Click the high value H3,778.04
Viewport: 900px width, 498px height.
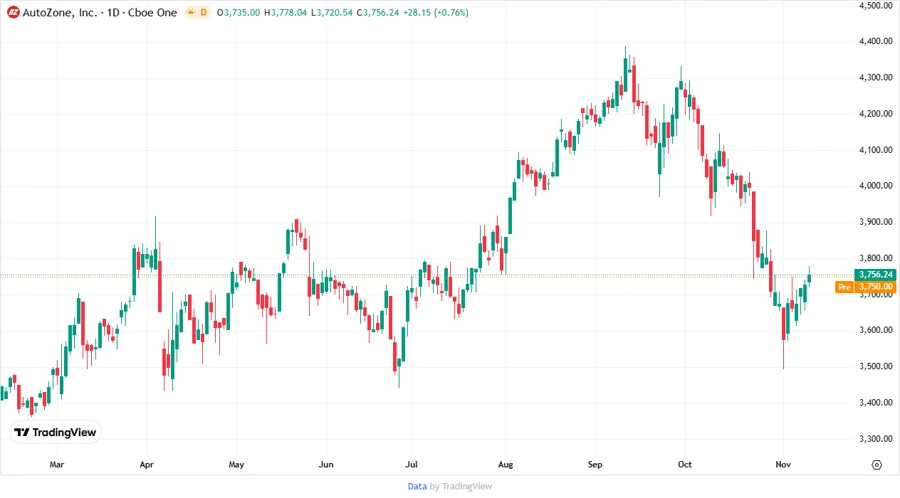[x=285, y=13]
